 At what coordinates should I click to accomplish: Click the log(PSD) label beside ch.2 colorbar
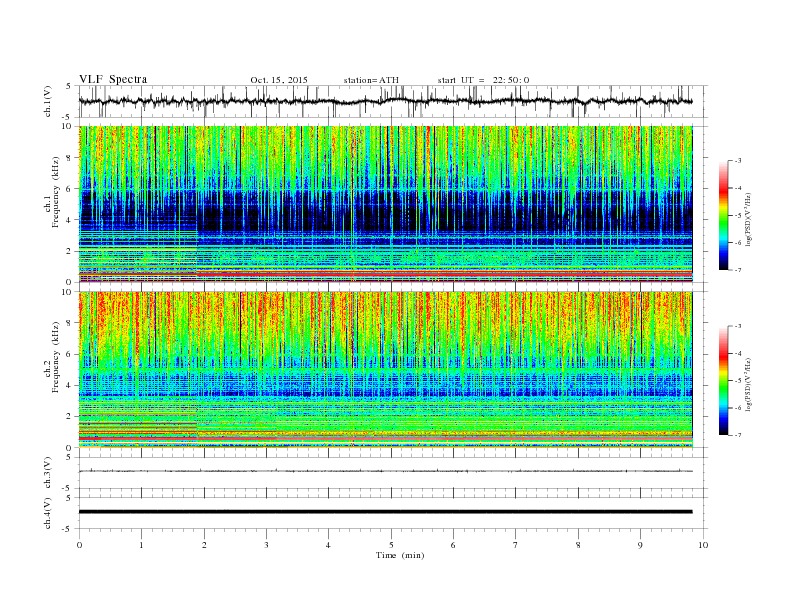[x=750, y=384]
